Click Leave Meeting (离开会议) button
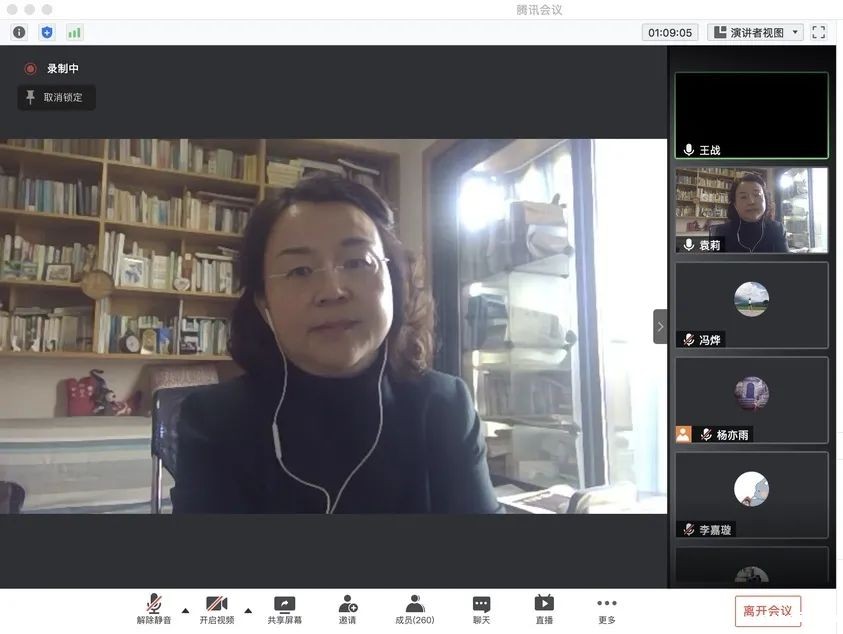This screenshot has height=634, width=843. pos(767,610)
